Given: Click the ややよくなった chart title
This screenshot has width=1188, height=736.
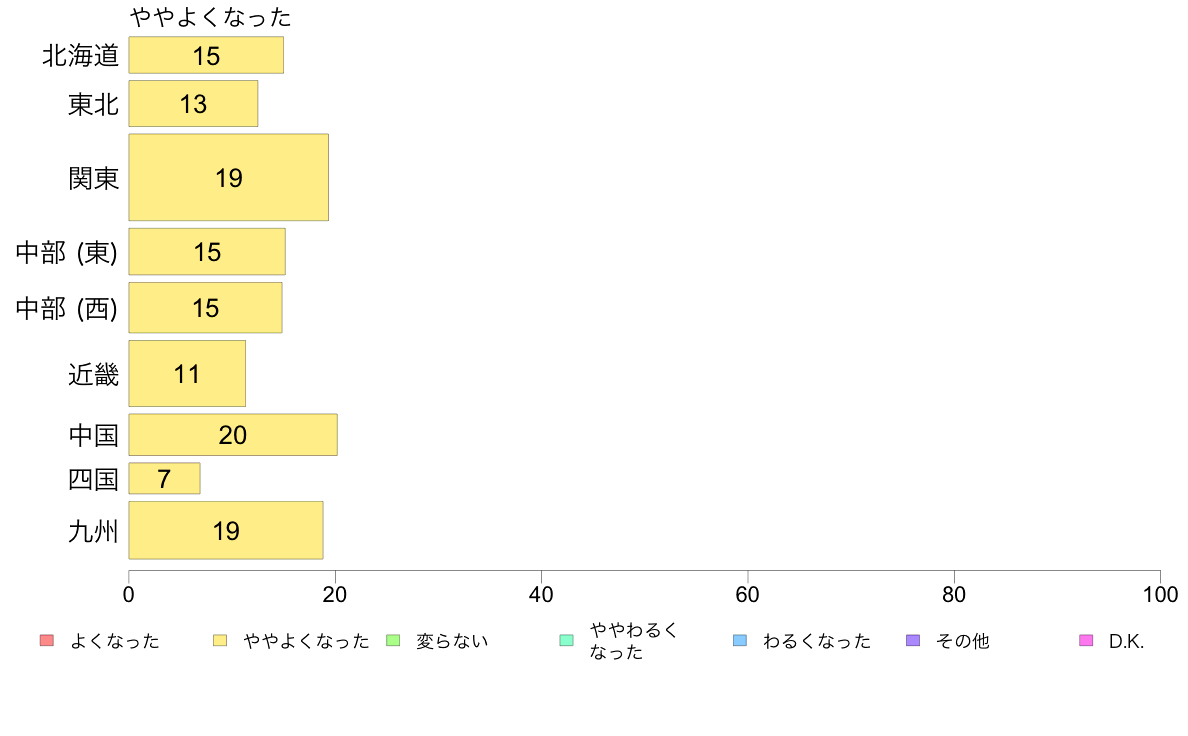Looking at the screenshot, I should 211,17.
